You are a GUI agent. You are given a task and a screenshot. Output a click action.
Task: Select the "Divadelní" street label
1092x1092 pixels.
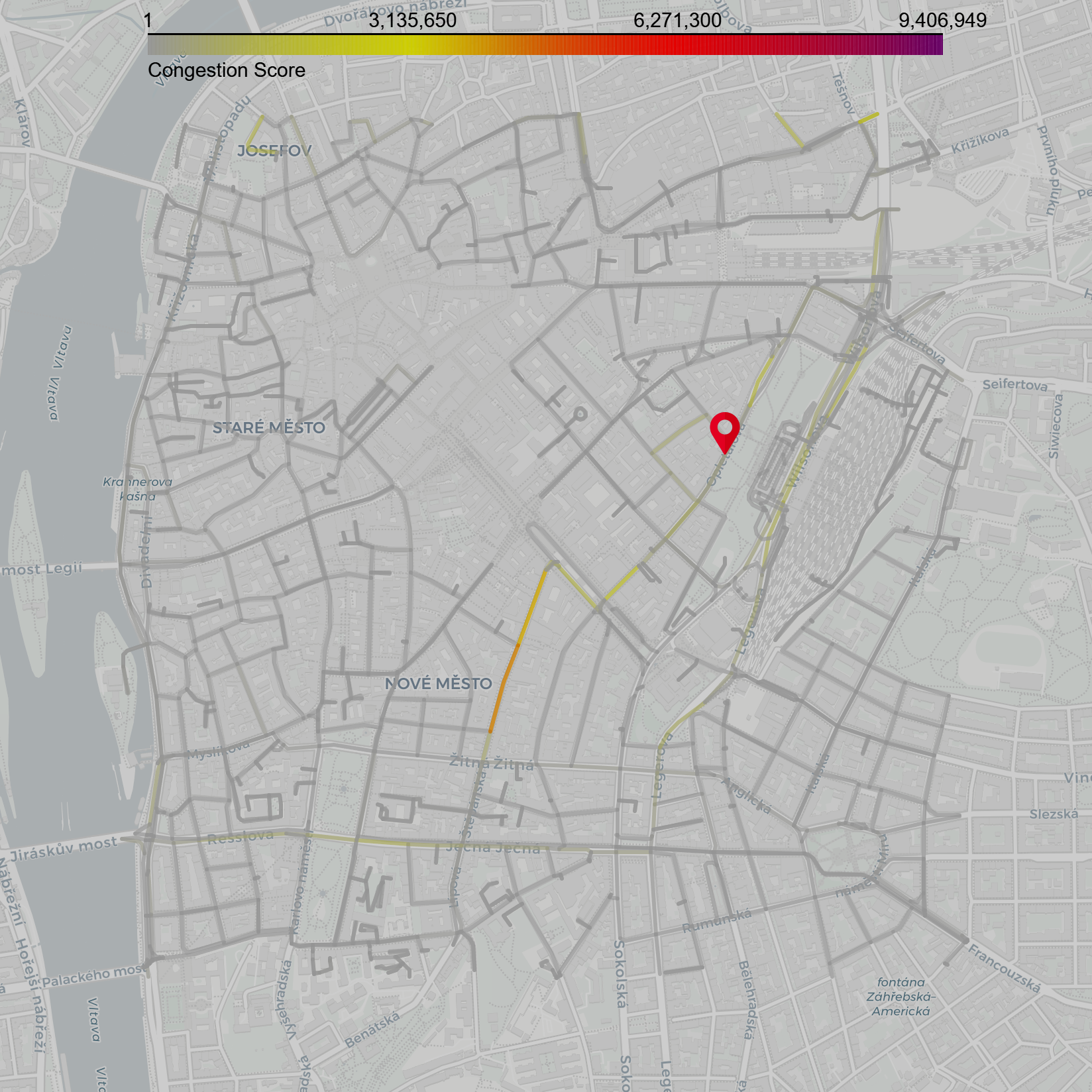point(146,551)
